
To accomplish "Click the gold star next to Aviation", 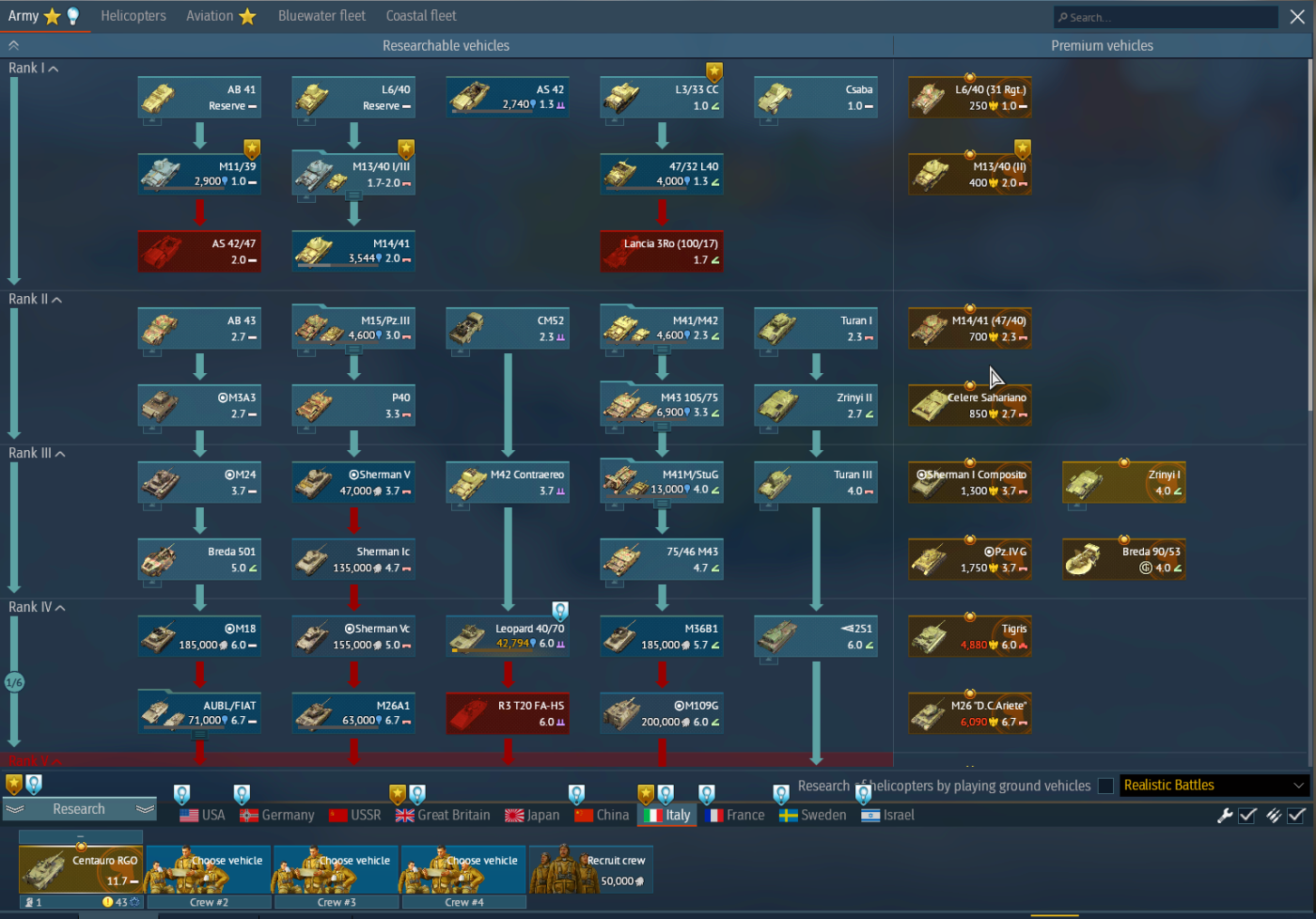I will (x=247, y=16).
